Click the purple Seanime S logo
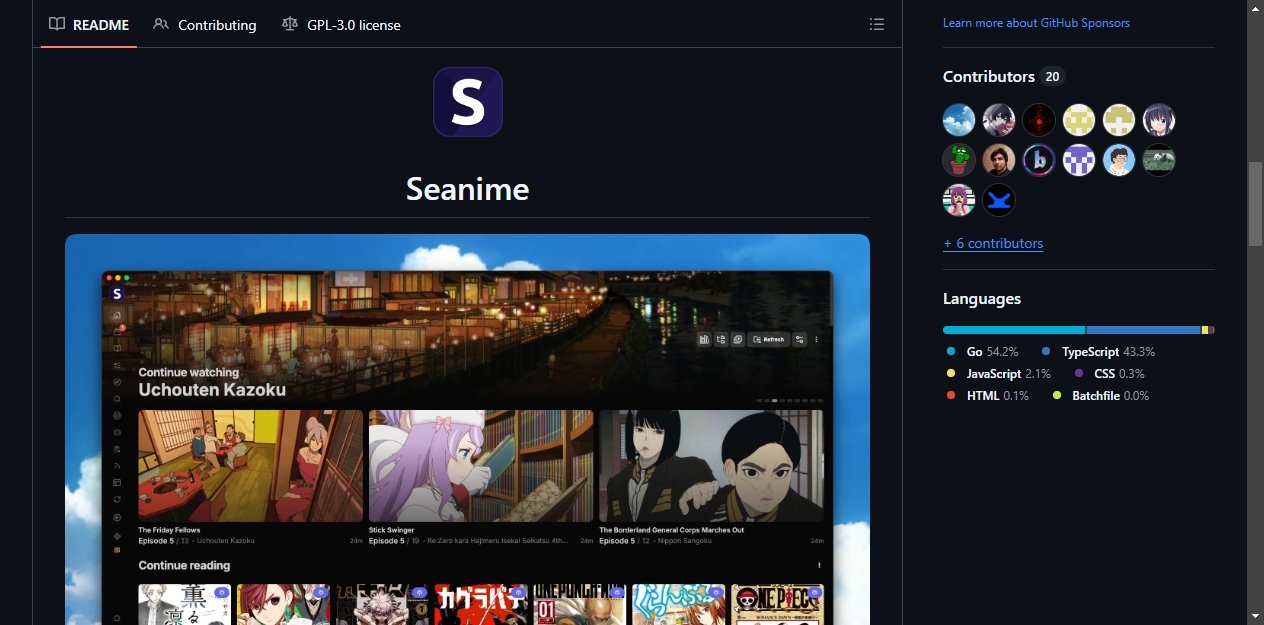This screenshot has width=1264, height=625. click(x=467, y=102)
